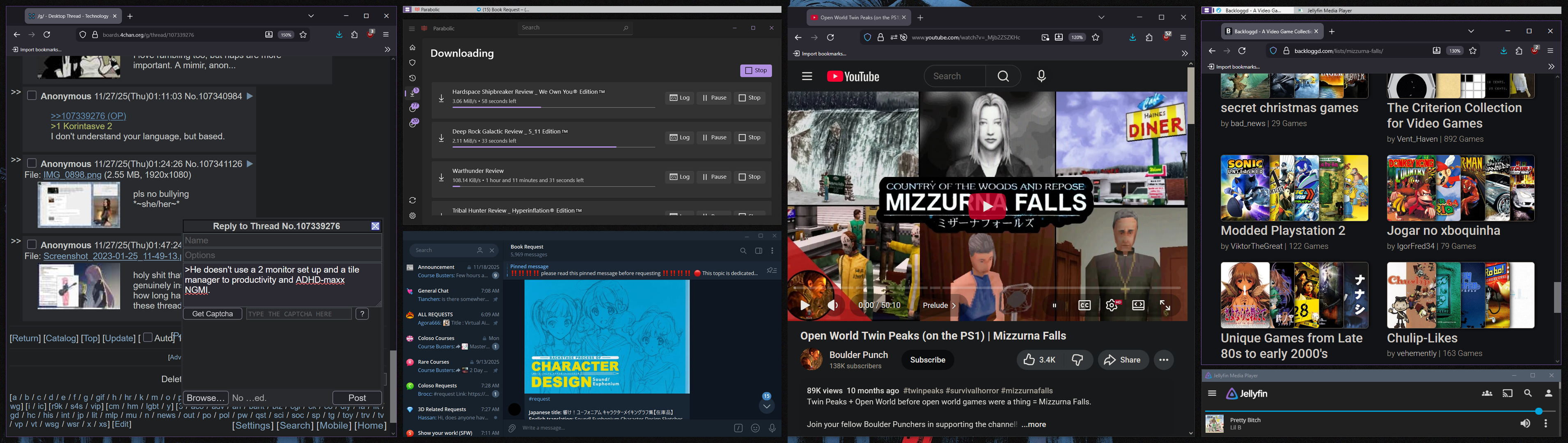Select Parabolic queued icon with badge 77
Viewport: 1568px width, 443px height.
pyautogui.click(x=414, y=108)
